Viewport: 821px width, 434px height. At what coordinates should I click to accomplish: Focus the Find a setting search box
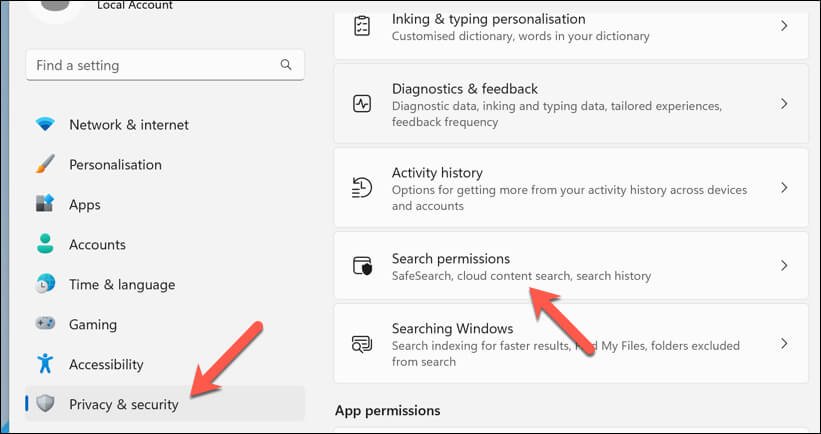[150, 65]
